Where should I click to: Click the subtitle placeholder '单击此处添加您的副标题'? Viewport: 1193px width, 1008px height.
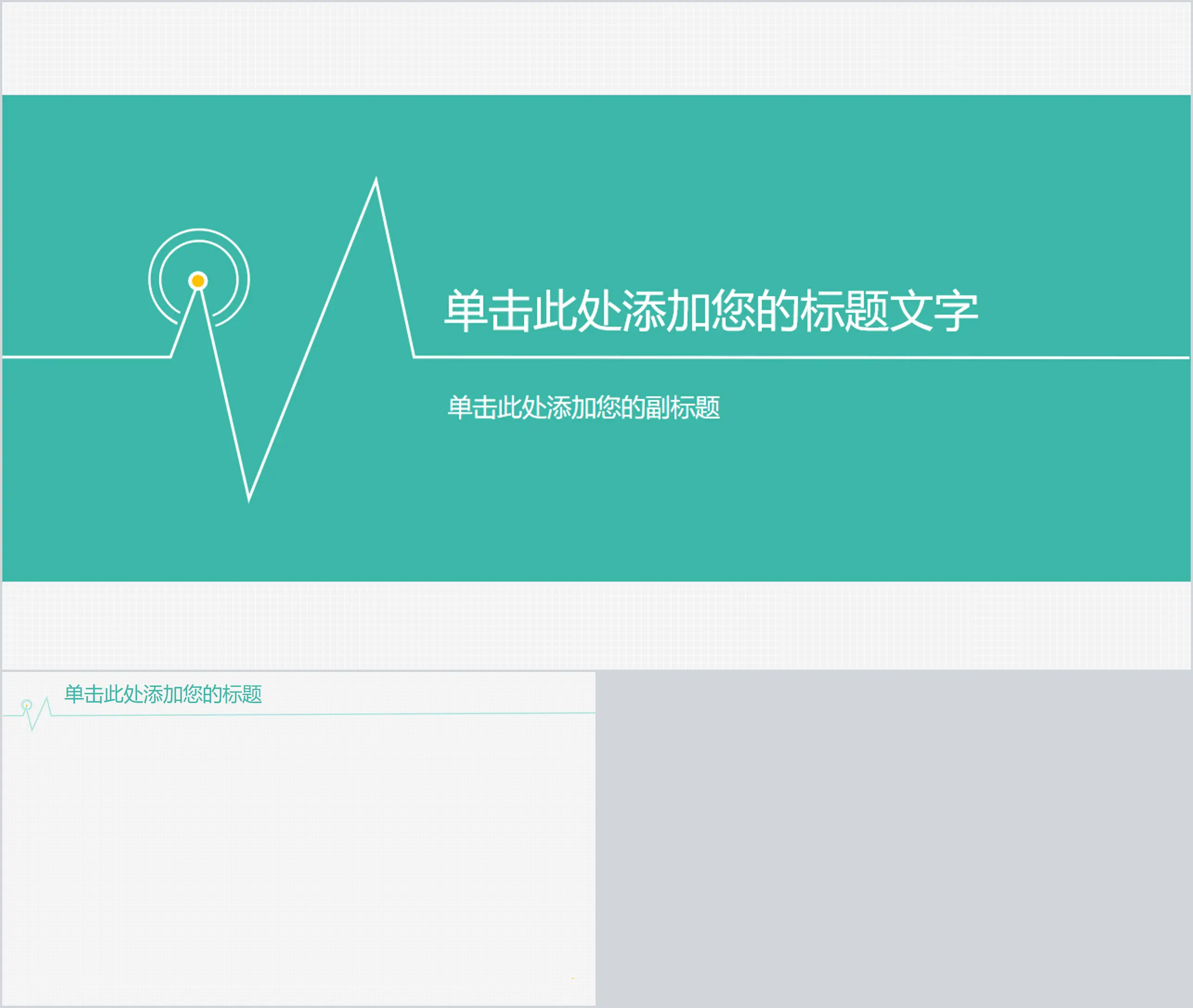click(583, 407)
